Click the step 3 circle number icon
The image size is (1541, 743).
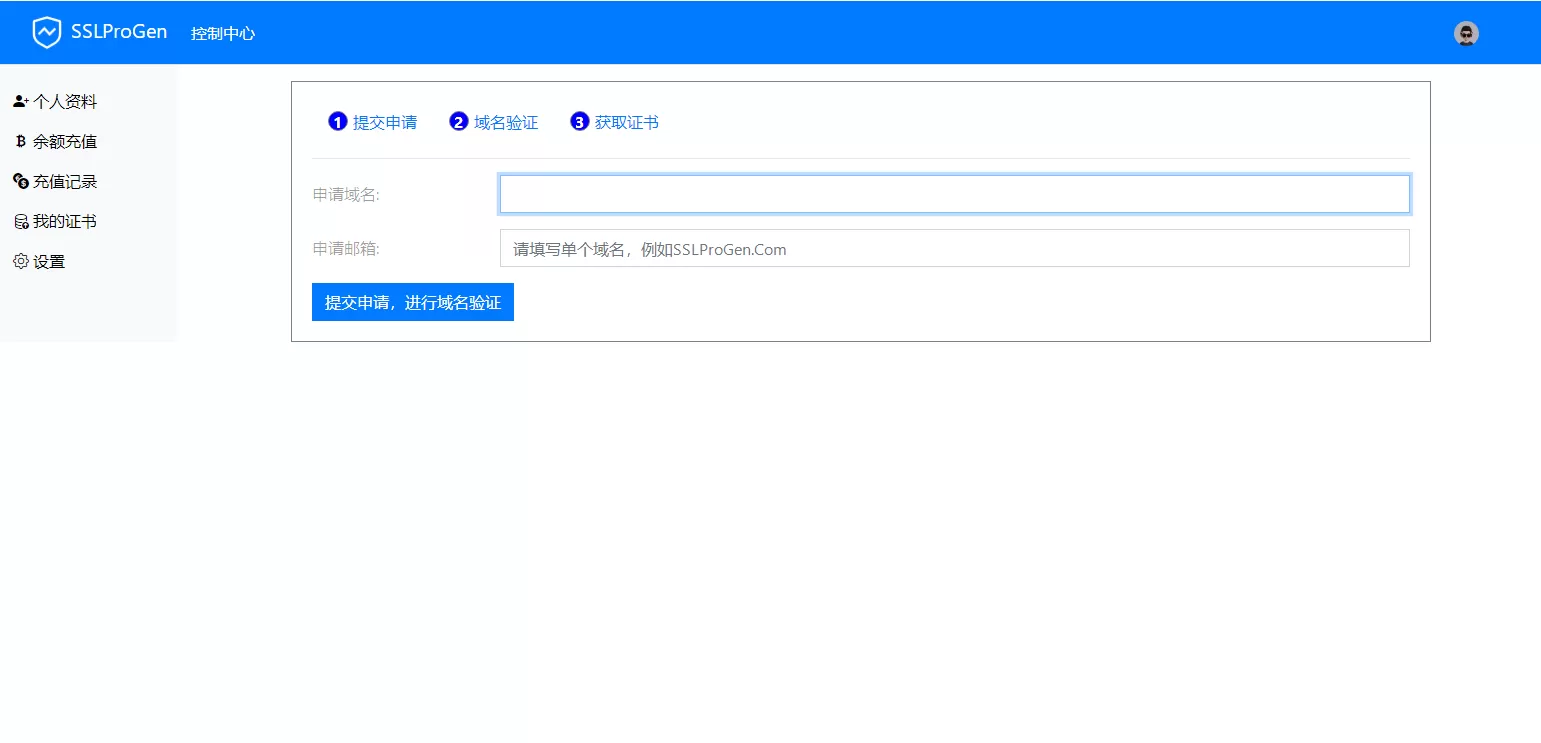(x=579, y=122)
